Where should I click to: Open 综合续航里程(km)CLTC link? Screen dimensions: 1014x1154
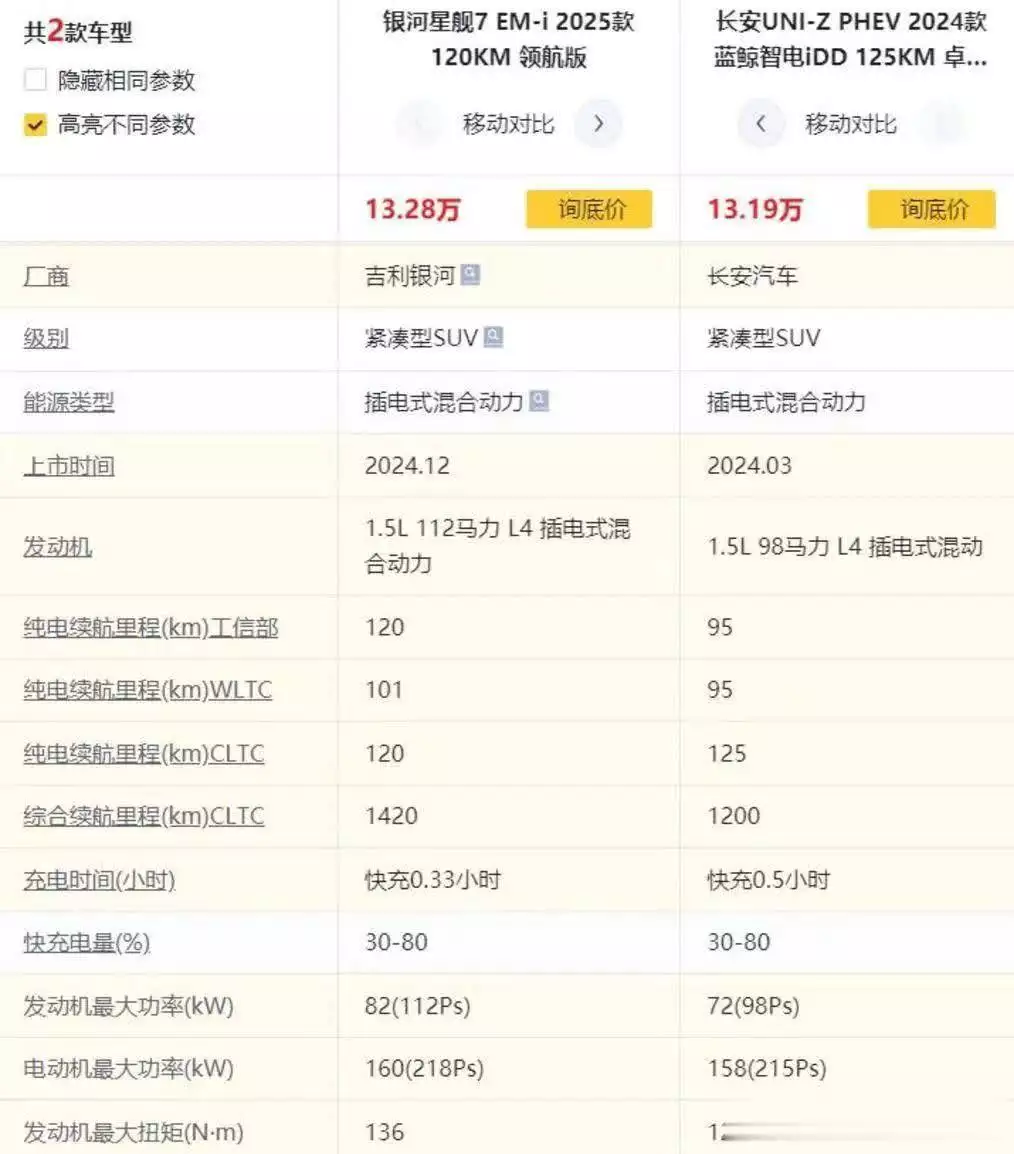(x=143, y=816)
